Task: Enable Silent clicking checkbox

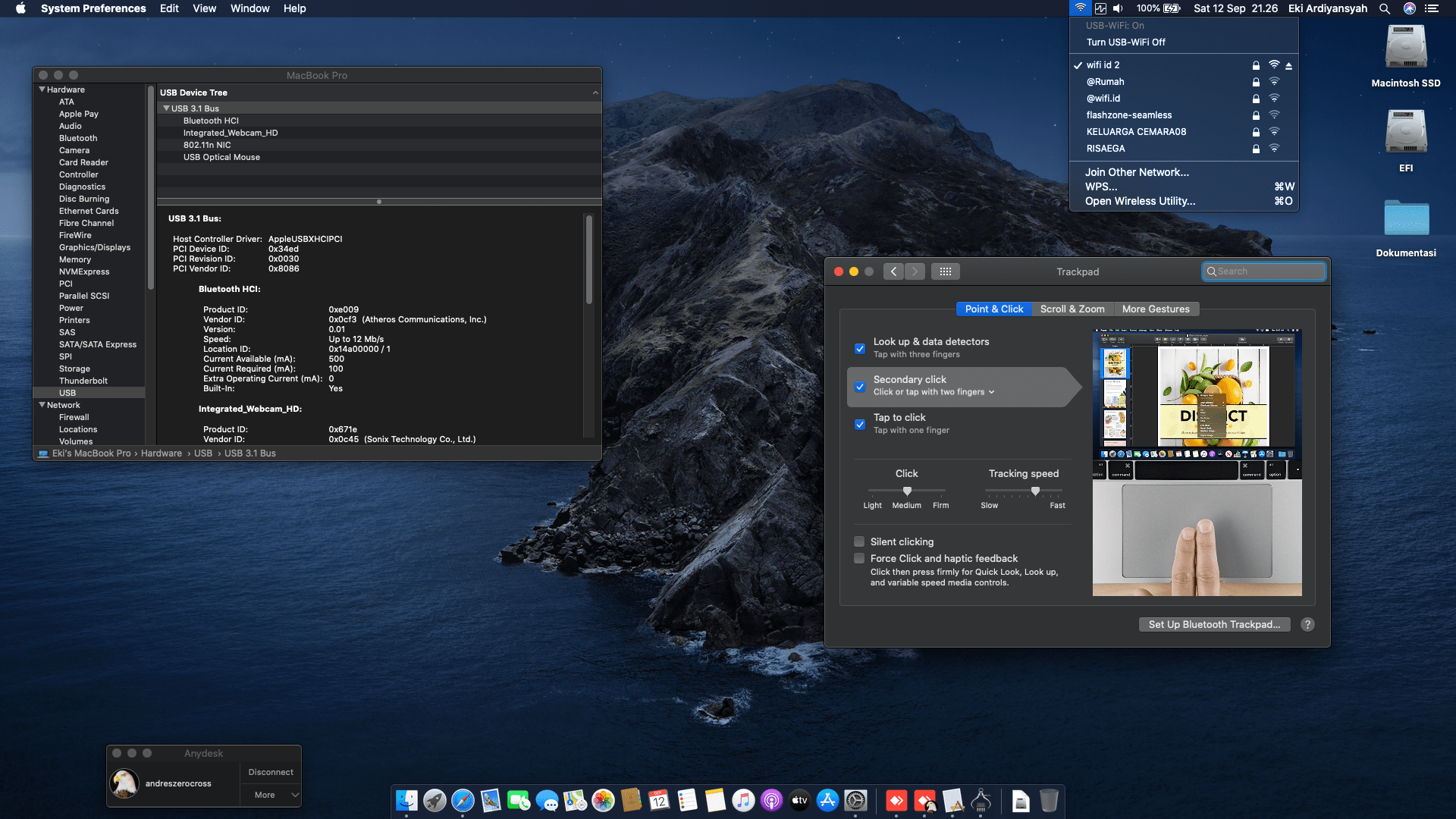Action: (859, 541)
